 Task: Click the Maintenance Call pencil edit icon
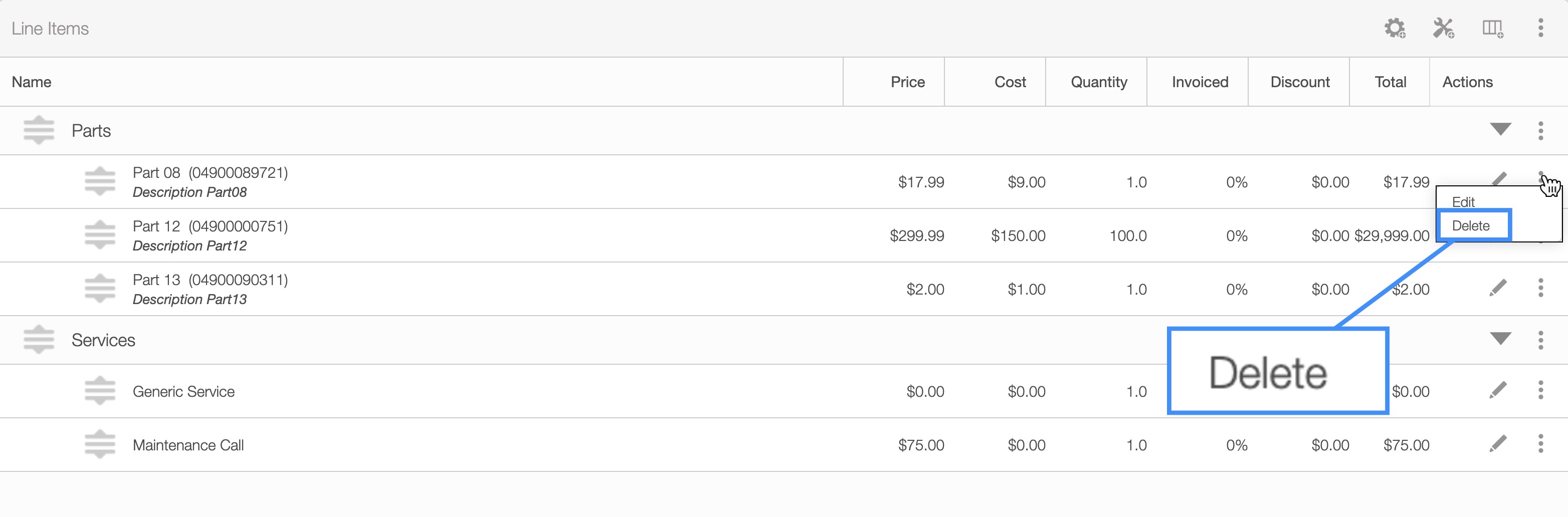coord(1498,443)
